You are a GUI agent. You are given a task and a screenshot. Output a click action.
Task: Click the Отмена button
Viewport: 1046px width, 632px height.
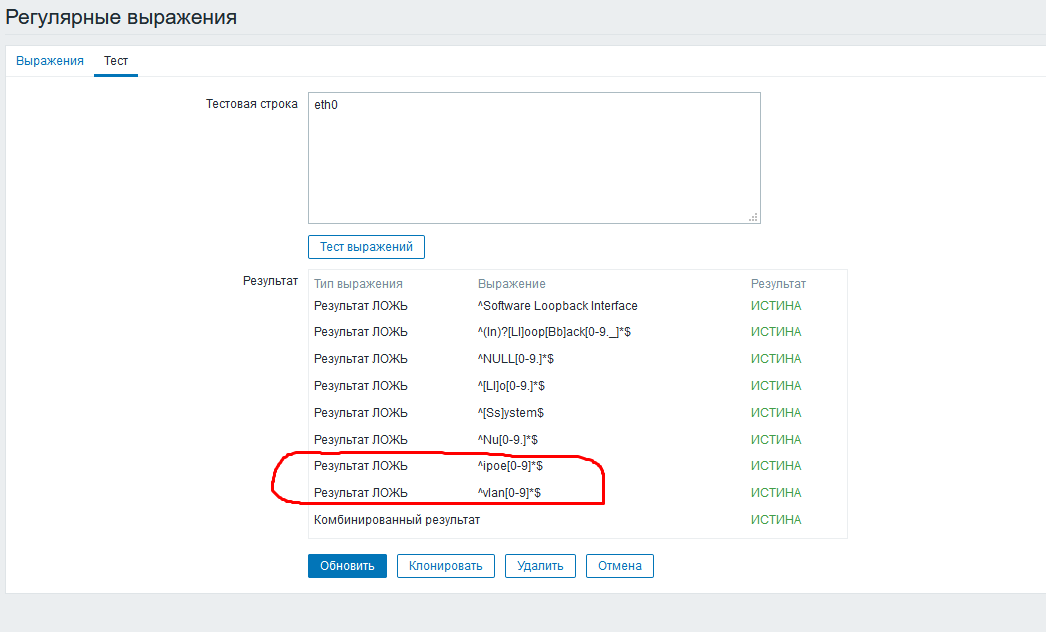[619, 565]
